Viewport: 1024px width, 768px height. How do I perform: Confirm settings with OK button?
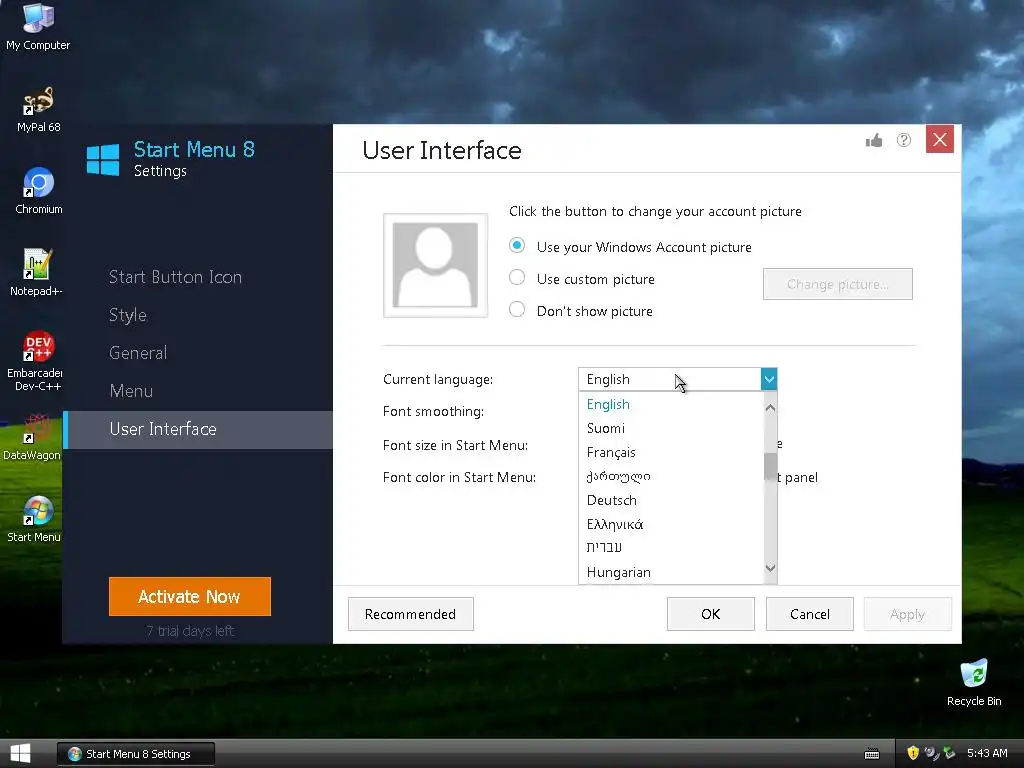[711, 614]
